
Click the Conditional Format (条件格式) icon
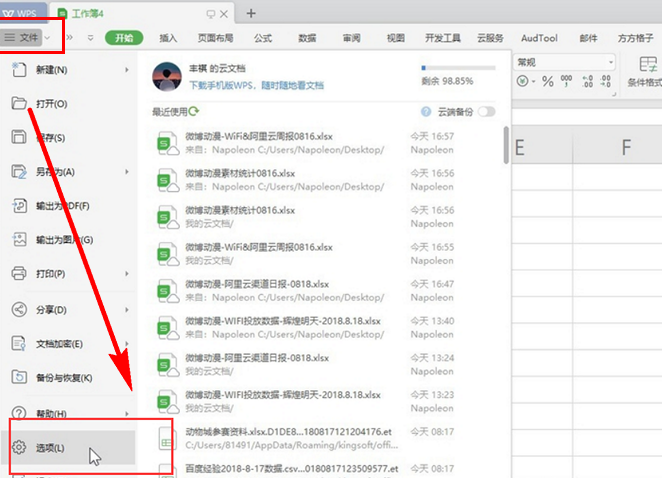648,65
